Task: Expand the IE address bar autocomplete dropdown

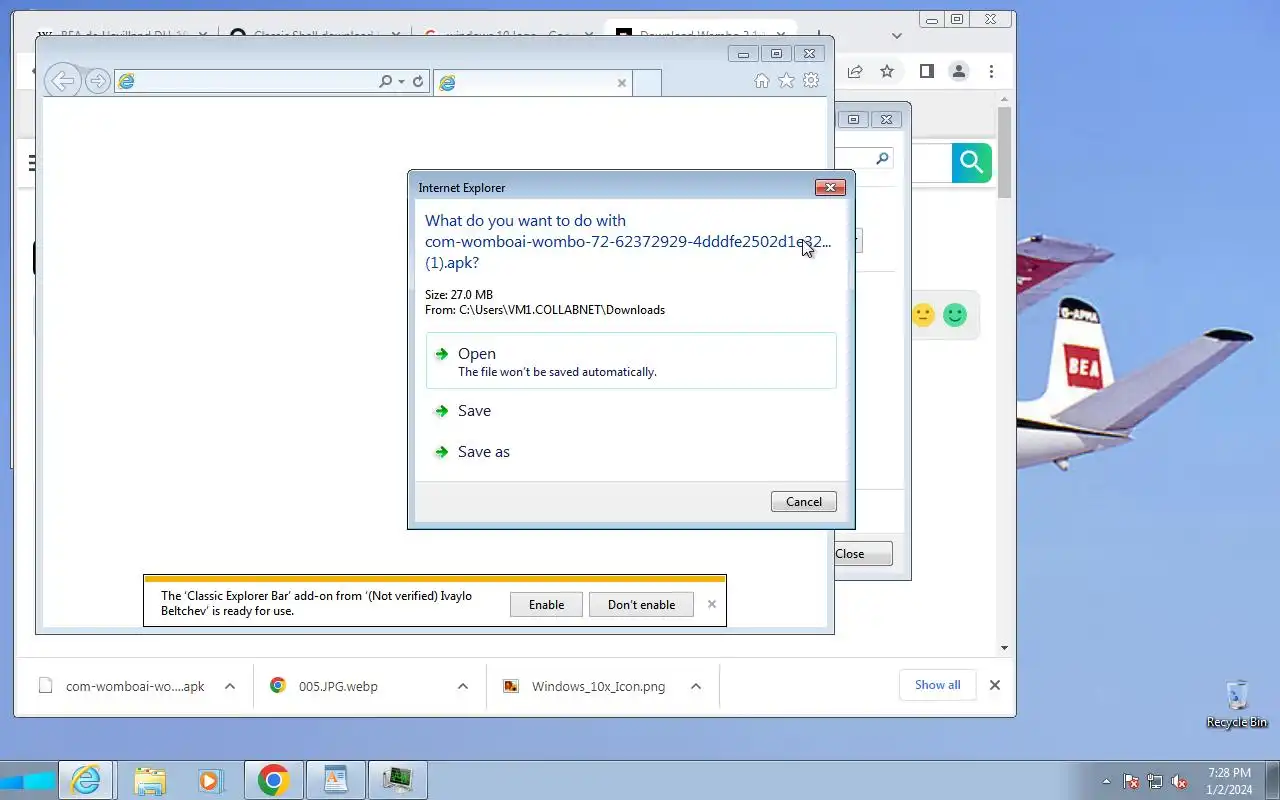Action: pos(402,82)
